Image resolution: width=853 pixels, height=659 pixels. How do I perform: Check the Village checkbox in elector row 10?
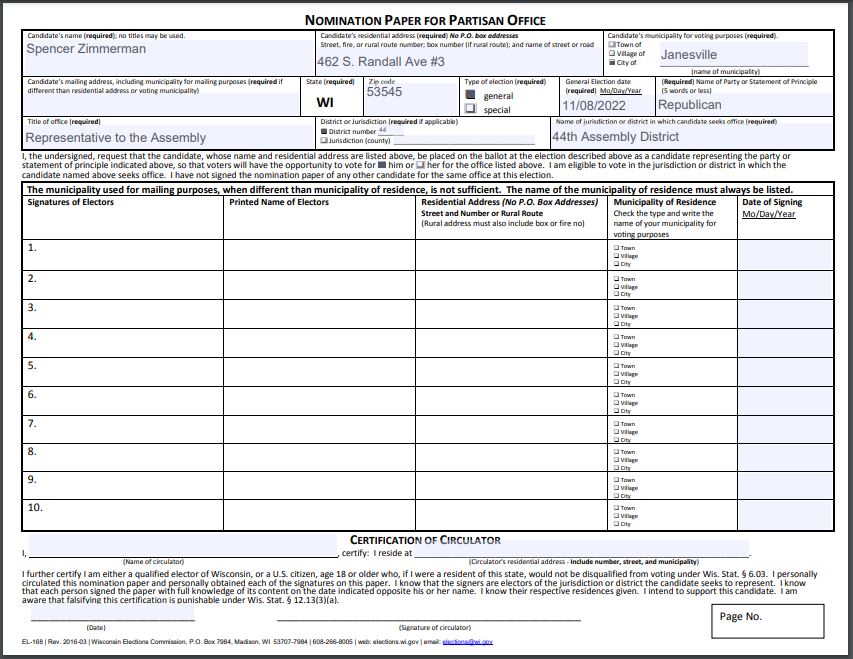click(616, 516)
